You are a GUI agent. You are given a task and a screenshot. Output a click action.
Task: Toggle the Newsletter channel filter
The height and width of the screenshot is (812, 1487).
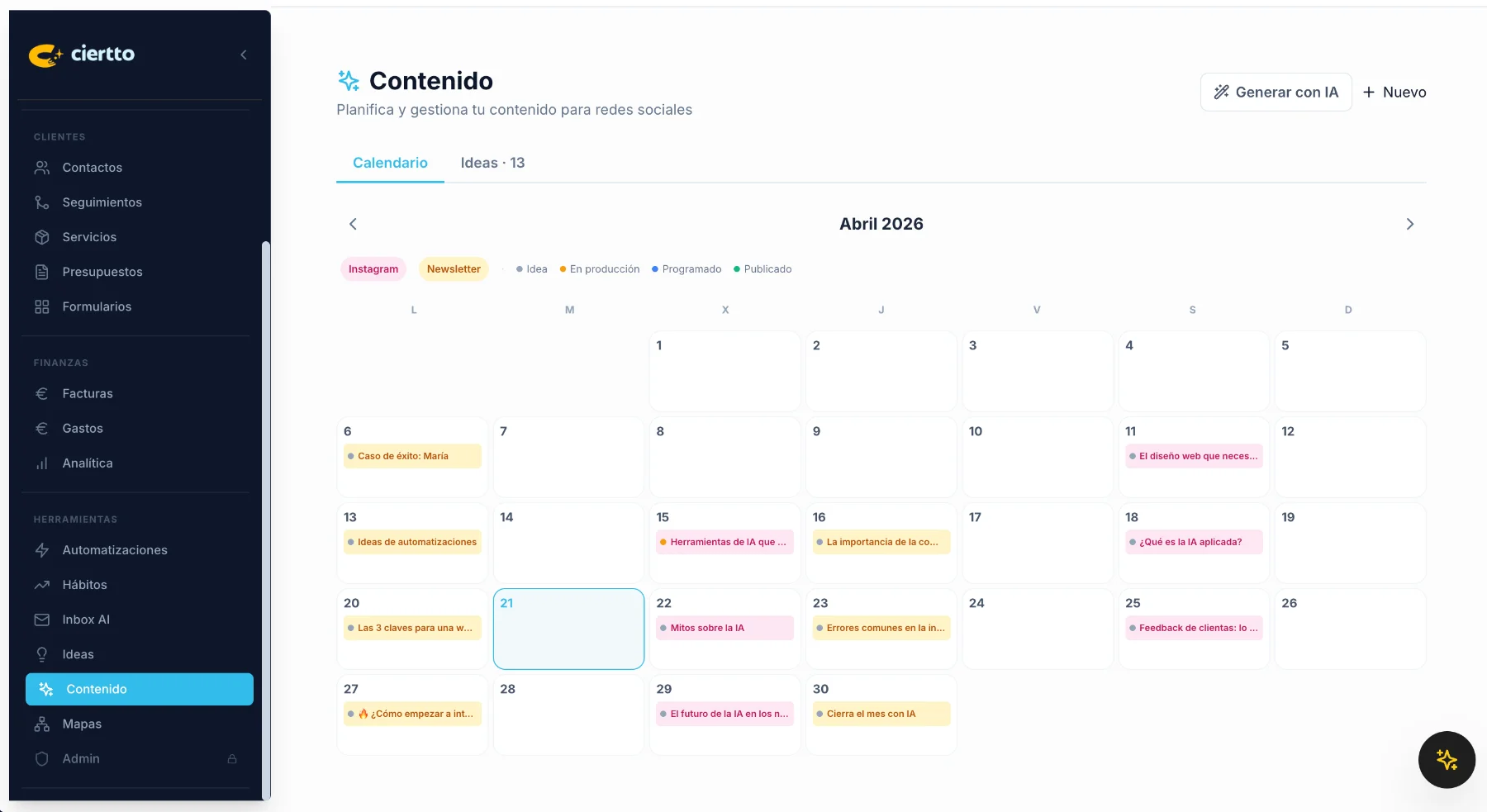click(454, 269)
